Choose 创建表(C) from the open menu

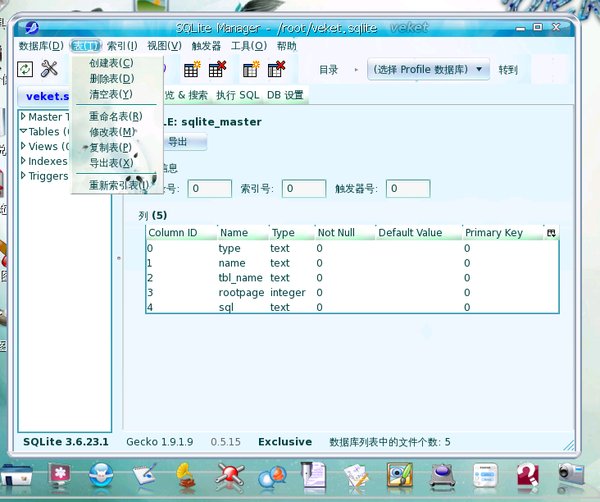(110, 64)
